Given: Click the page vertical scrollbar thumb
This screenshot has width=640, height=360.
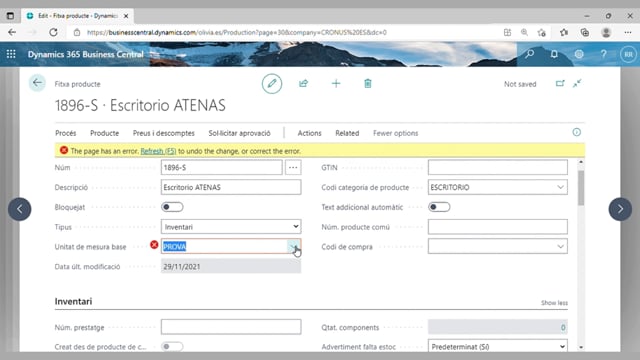Looking at the screenshot, I should [581, 188].
